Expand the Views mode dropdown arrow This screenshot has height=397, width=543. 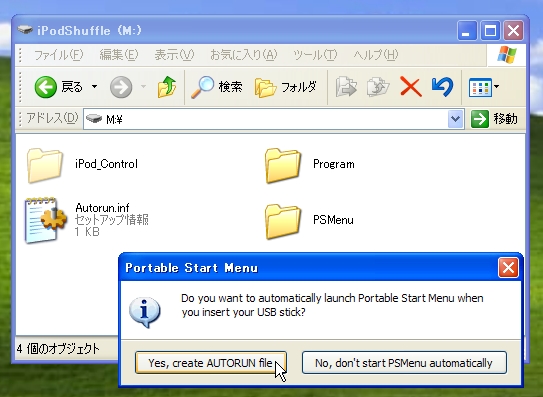pos(497,87)
